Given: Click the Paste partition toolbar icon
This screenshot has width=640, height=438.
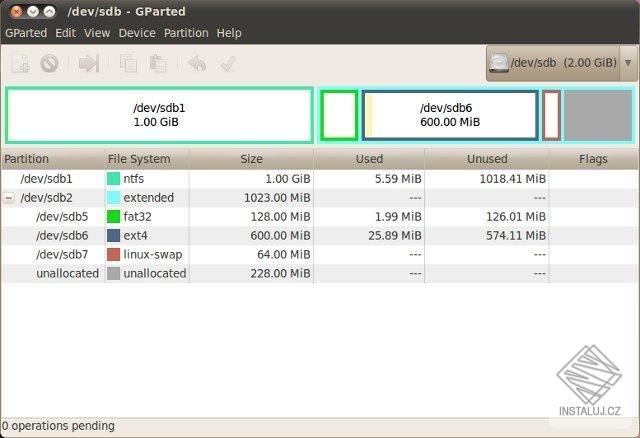Looking at the screenshot, I should 158,64.
